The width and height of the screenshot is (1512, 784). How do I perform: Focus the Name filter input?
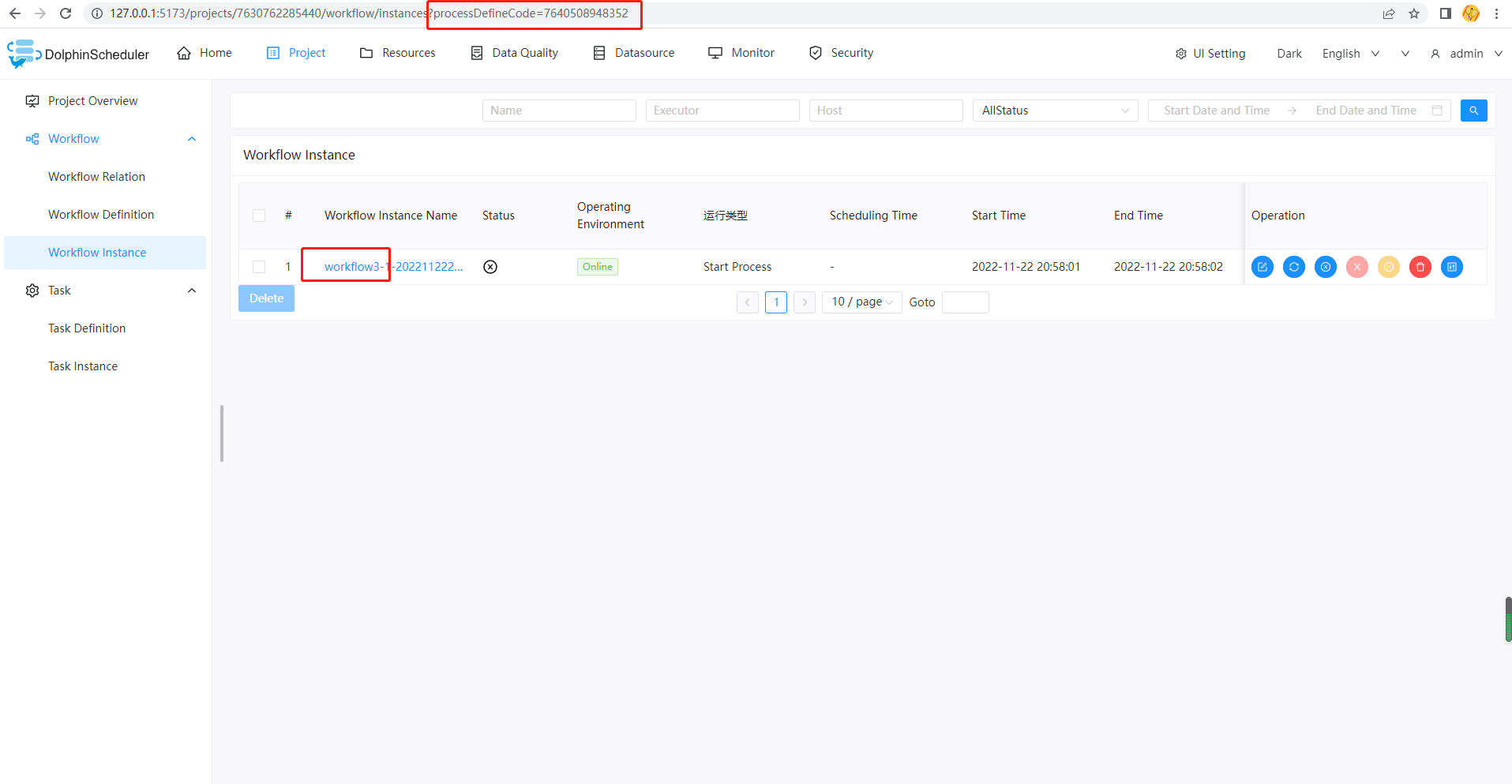click(559, 111)
